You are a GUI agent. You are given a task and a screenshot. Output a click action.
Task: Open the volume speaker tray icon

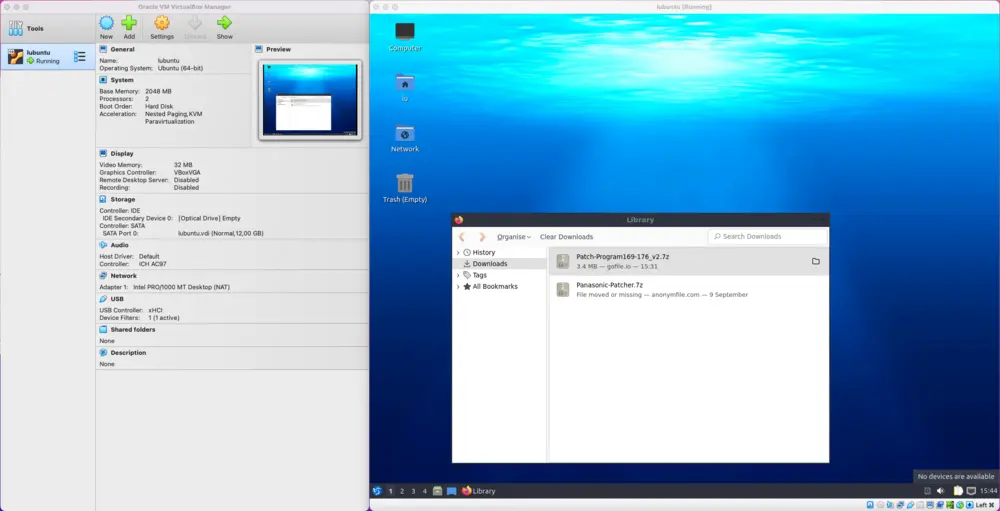[940, 491]
